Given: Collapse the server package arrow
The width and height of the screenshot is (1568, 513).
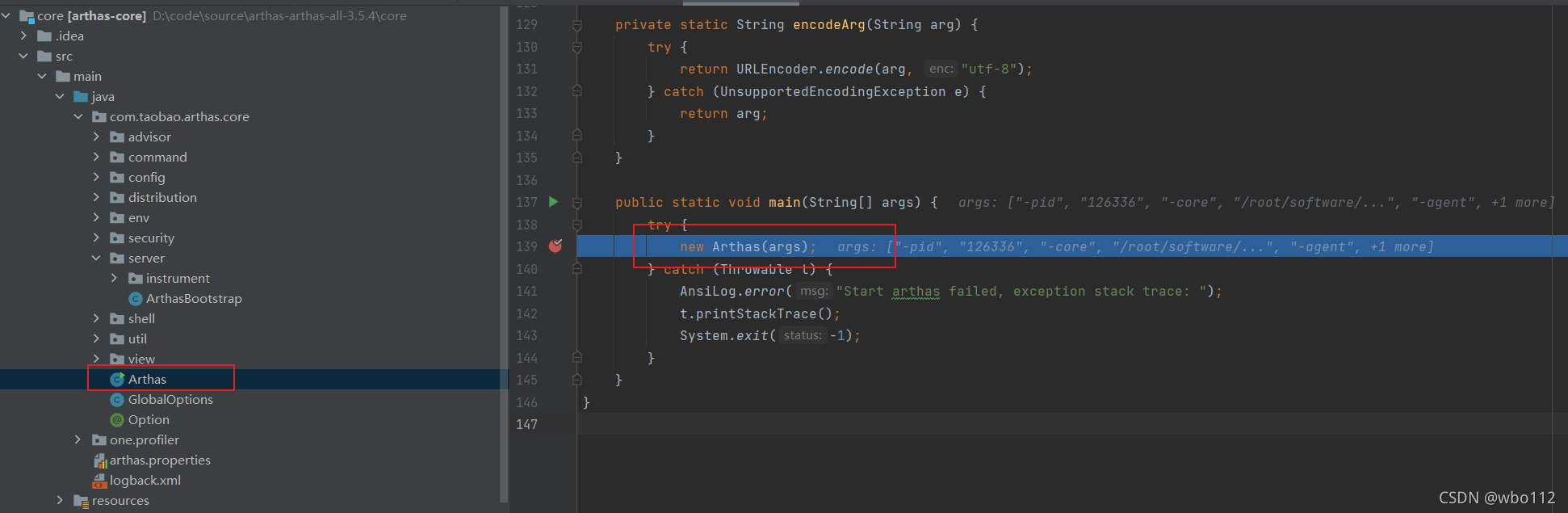Looking at the screenshot, I should coord(96,258).
